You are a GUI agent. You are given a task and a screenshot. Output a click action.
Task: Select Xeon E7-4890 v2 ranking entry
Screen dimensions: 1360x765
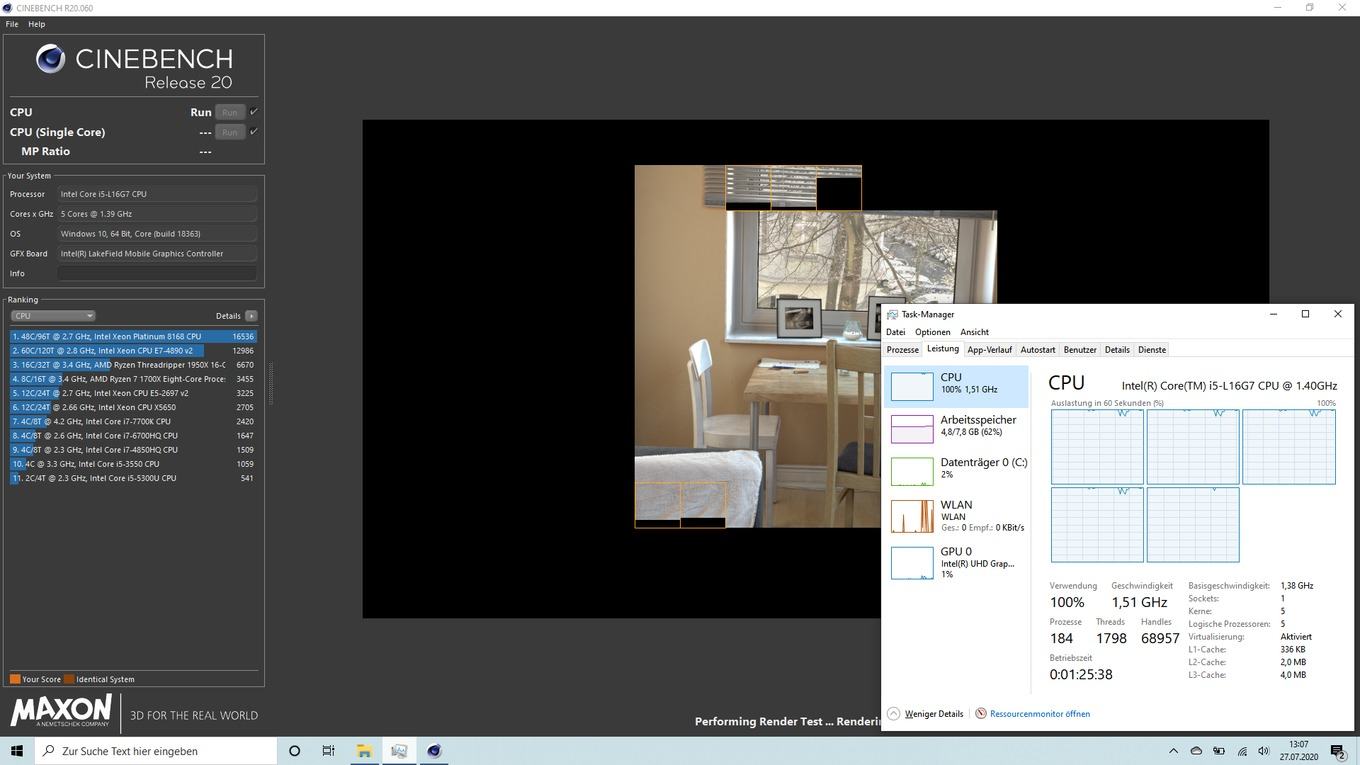(x=133, y=351)
